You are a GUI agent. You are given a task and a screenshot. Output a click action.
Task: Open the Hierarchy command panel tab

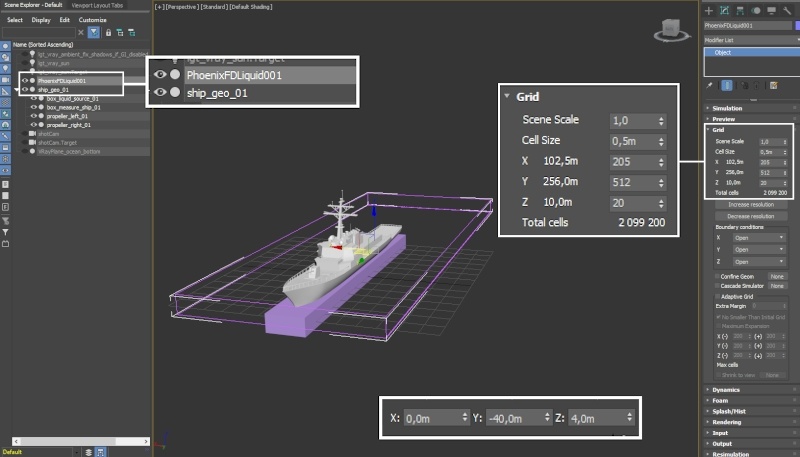[x=740, y=10]
